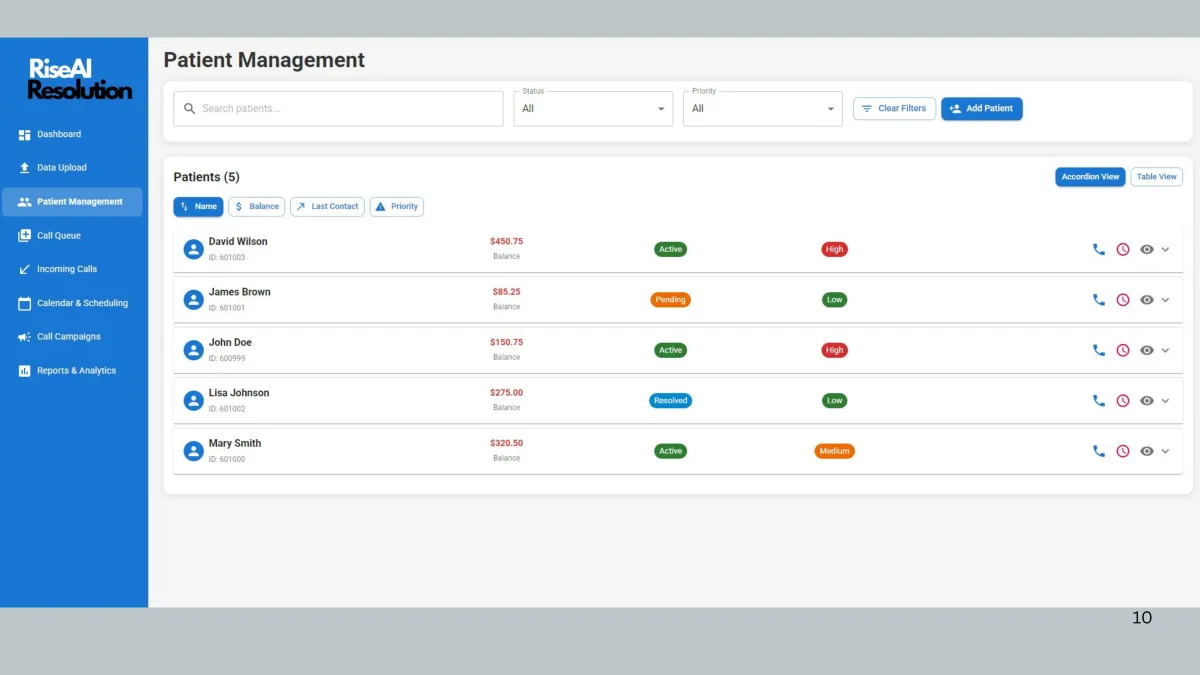Screen dimensions: 1200x675
Task: Call Mary Smith using phone icon
Action: pos(1099,451)
